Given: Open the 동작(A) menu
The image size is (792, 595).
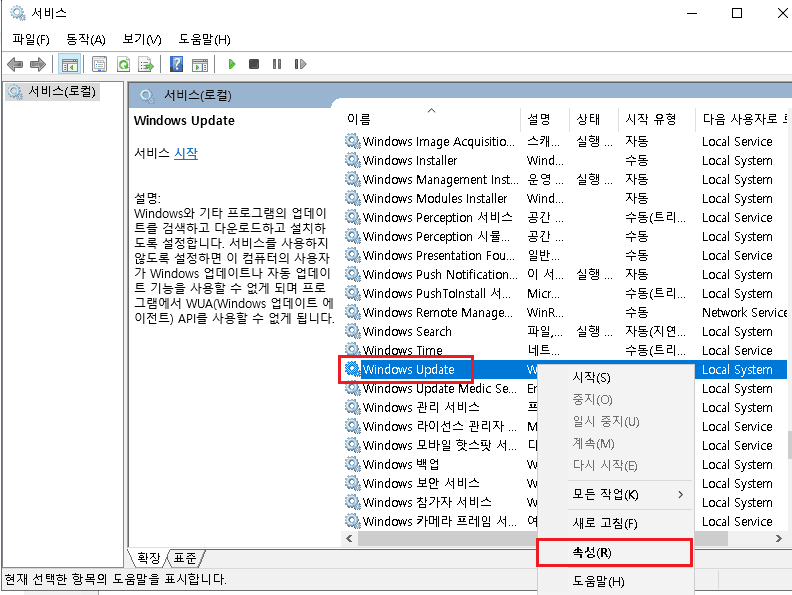Looking at the screenshot, I should 86,39.
